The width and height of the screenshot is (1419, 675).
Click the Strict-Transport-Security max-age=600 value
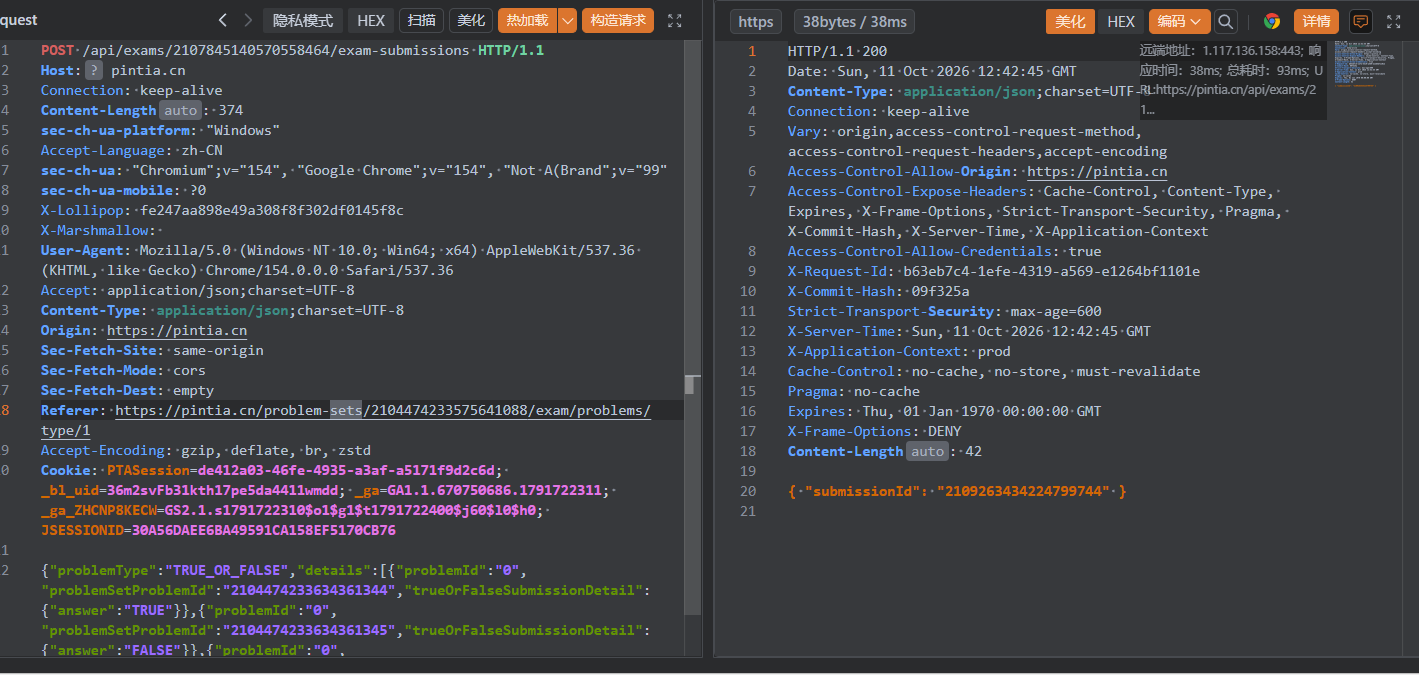click(1056, 311)
